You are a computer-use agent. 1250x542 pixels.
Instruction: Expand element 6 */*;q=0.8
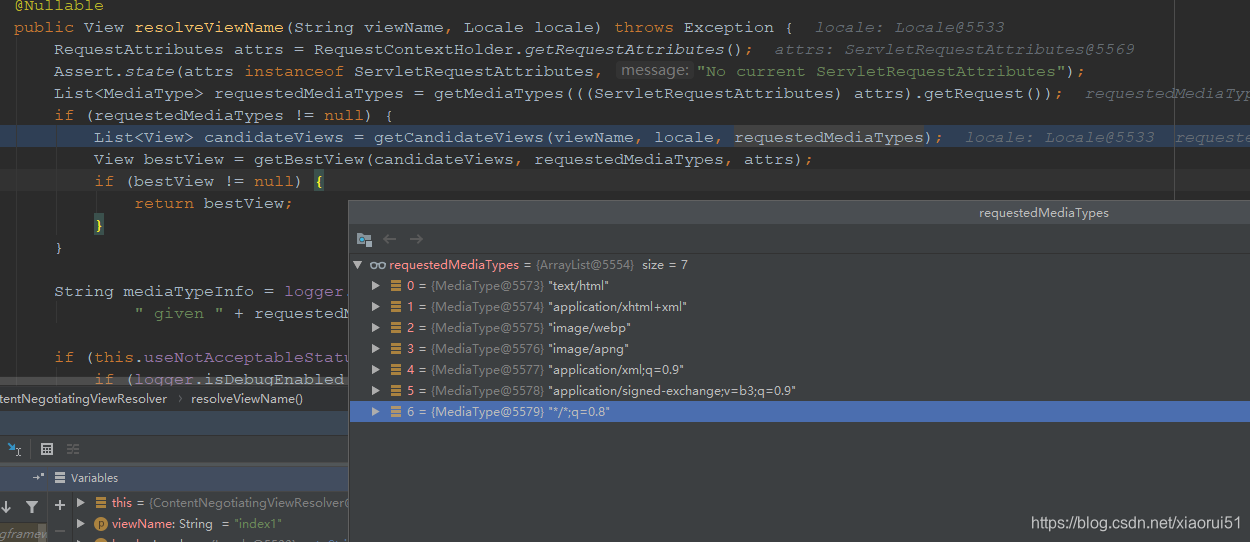tap(376, 412)
